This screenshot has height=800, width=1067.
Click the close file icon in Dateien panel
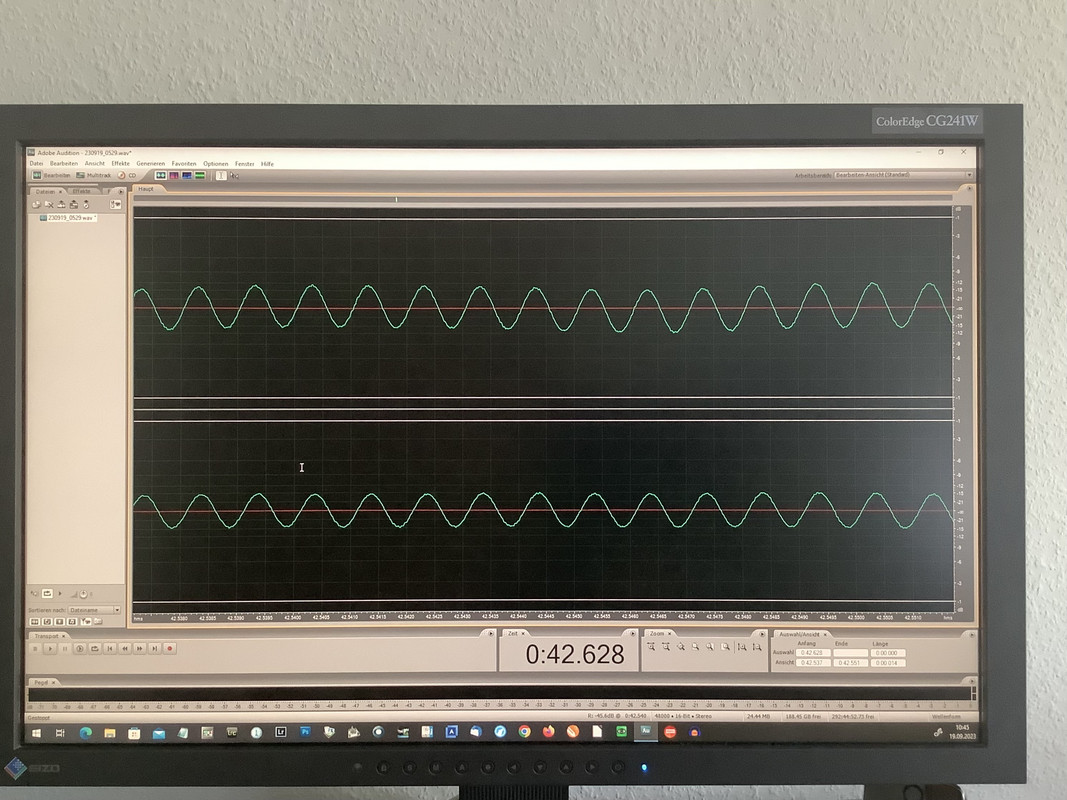[49, 204]
